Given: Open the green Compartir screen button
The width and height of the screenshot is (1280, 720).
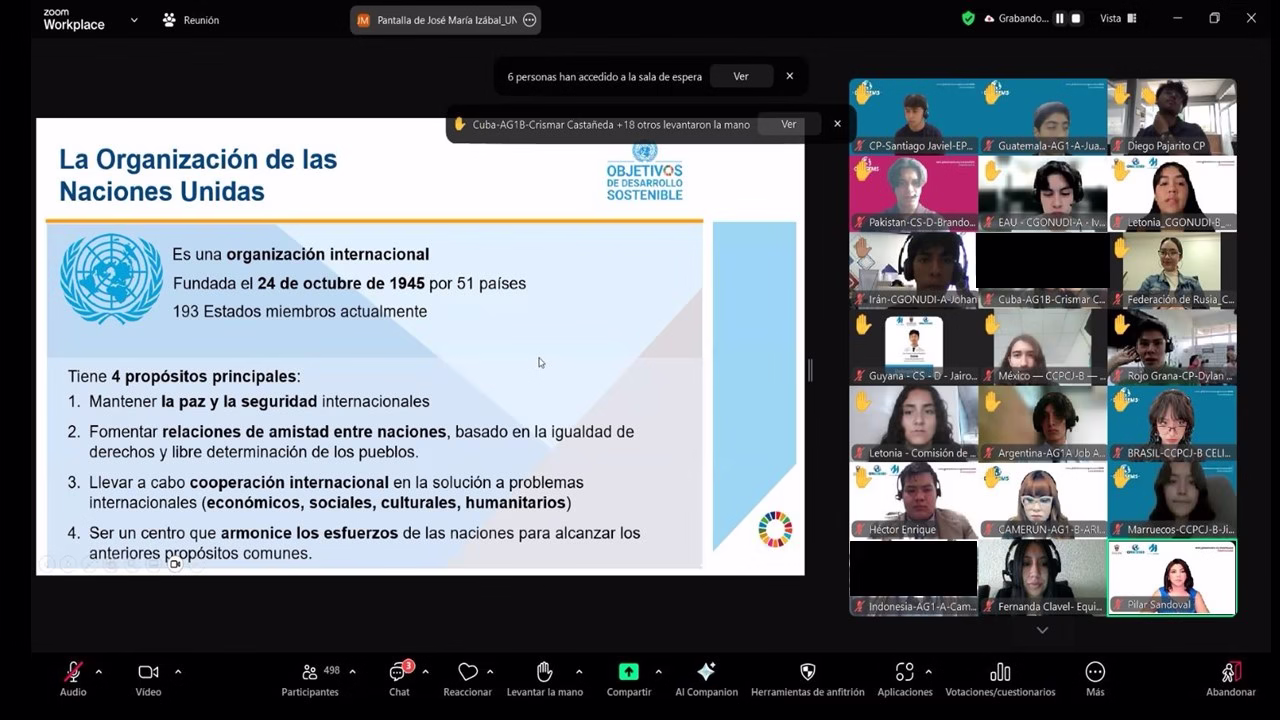Looking at the screenshot, I should coord(628,672).
